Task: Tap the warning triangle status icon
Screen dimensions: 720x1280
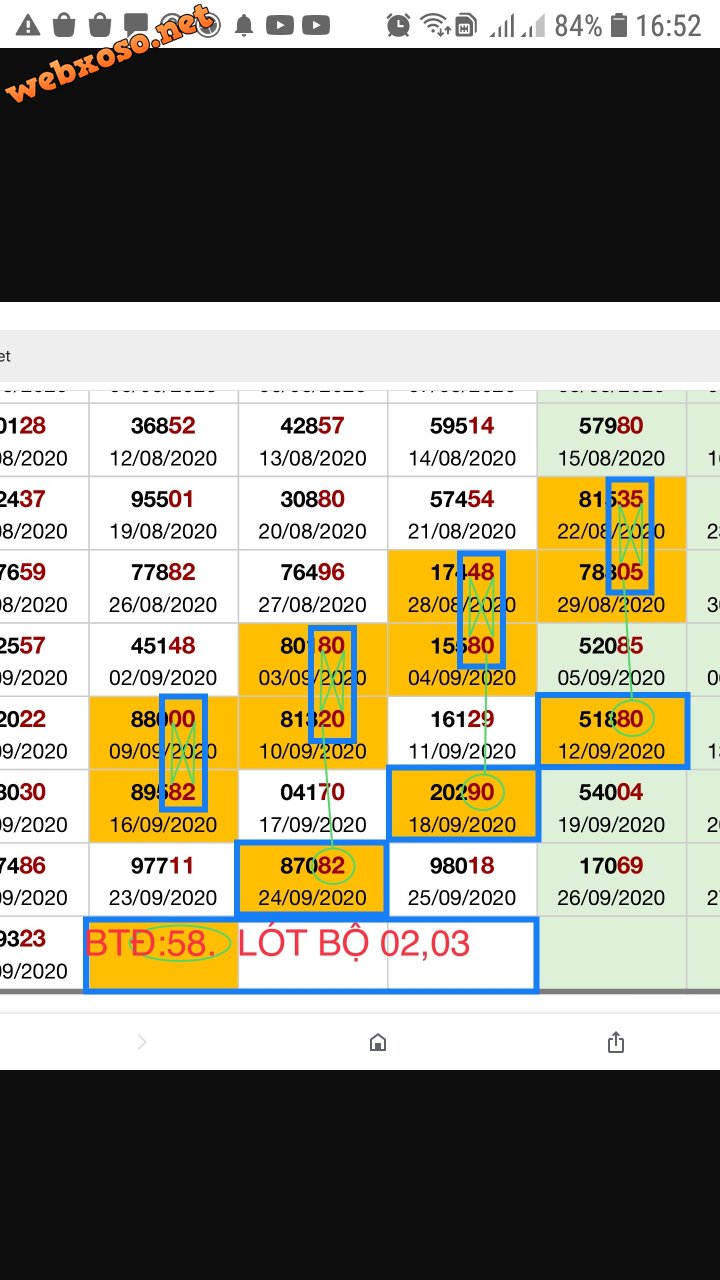Action: click(28, 25)
